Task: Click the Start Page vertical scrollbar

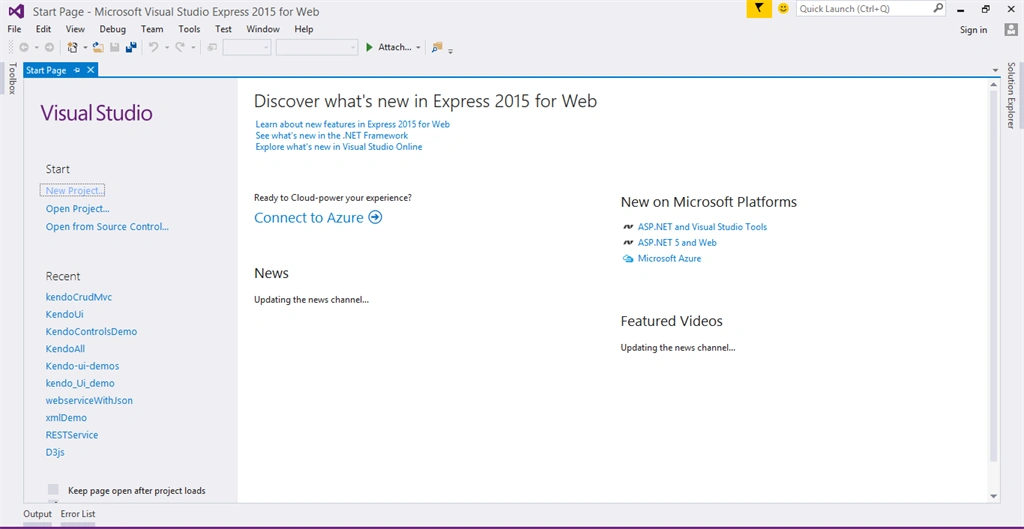Action: pyautogui.click(x=993, y=274)
